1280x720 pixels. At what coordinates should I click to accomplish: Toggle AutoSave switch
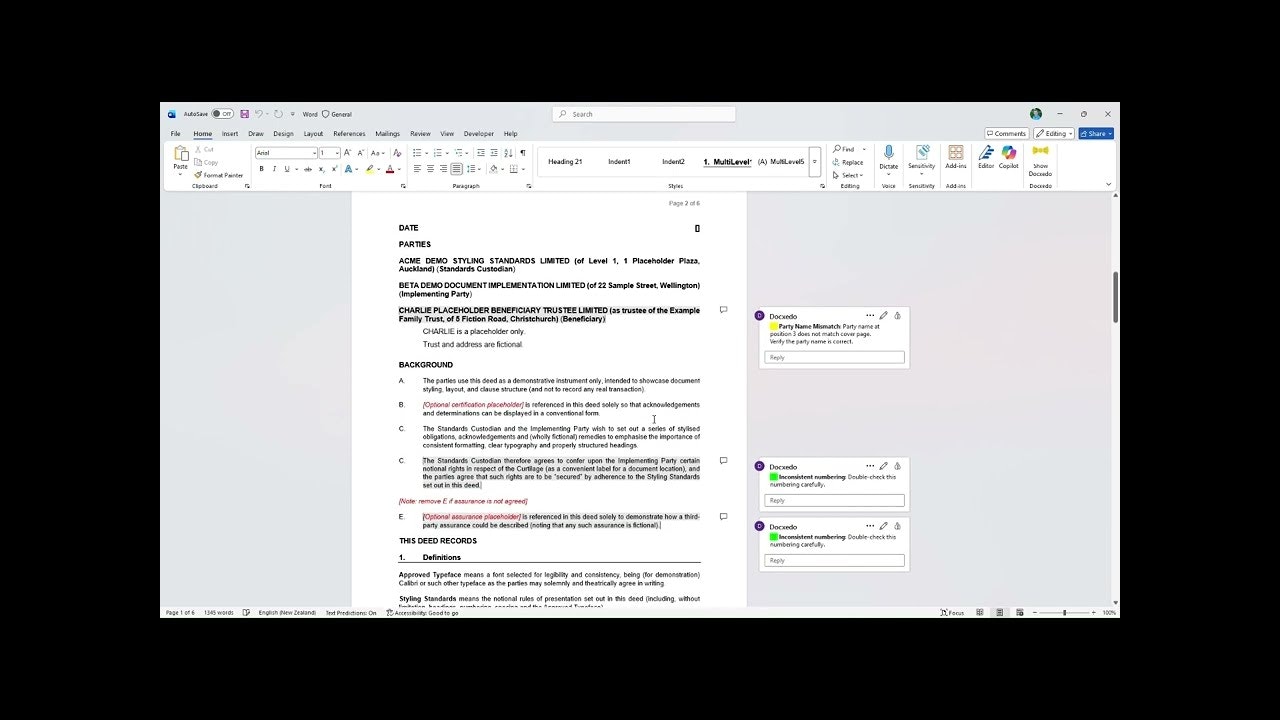(x=222, y=114)
